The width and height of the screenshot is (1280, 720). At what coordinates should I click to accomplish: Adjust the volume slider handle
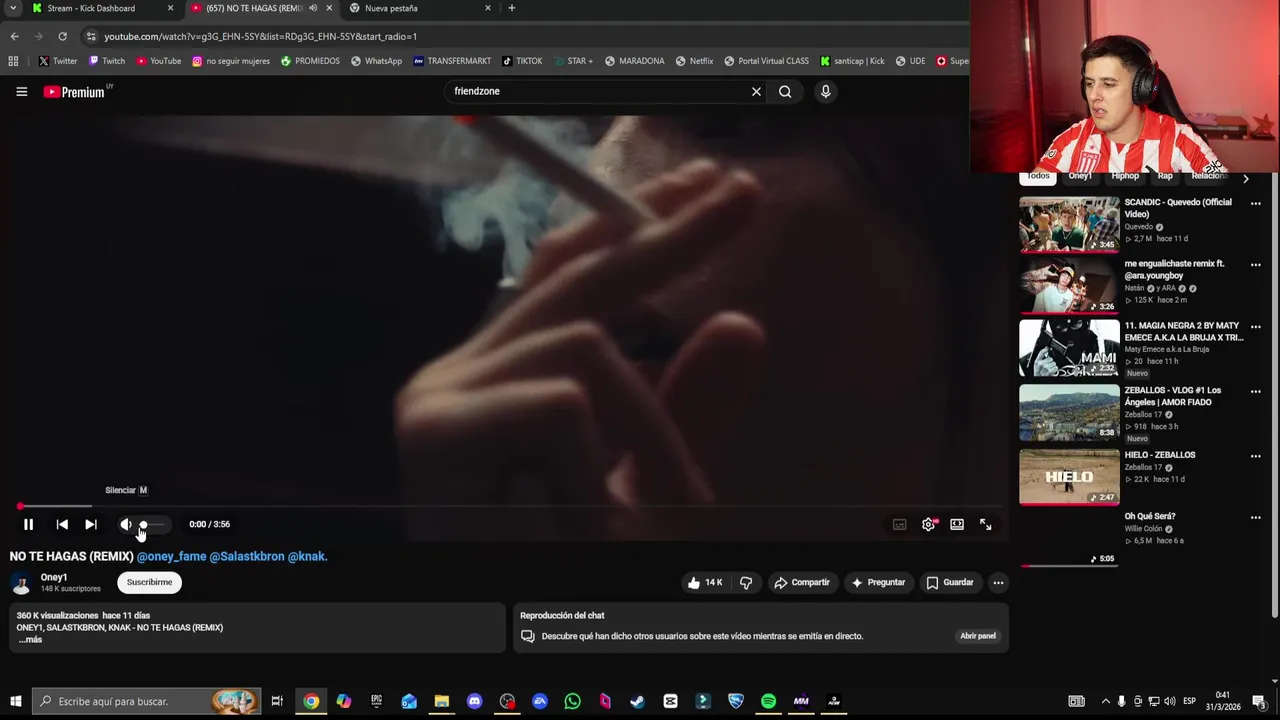point(143,524)
